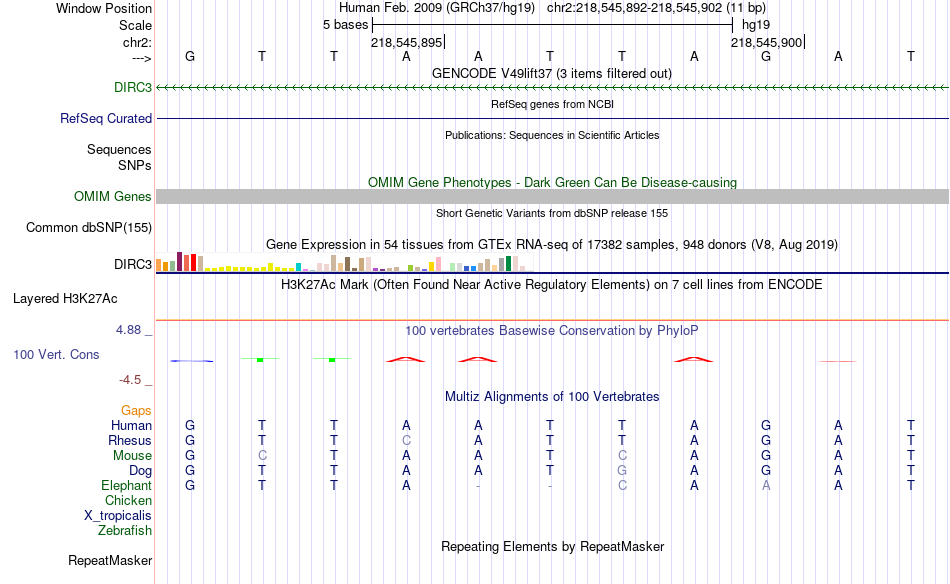
Task: Click Multiz Alignments of 100 Vertebrates title
Action: [552, 397]
